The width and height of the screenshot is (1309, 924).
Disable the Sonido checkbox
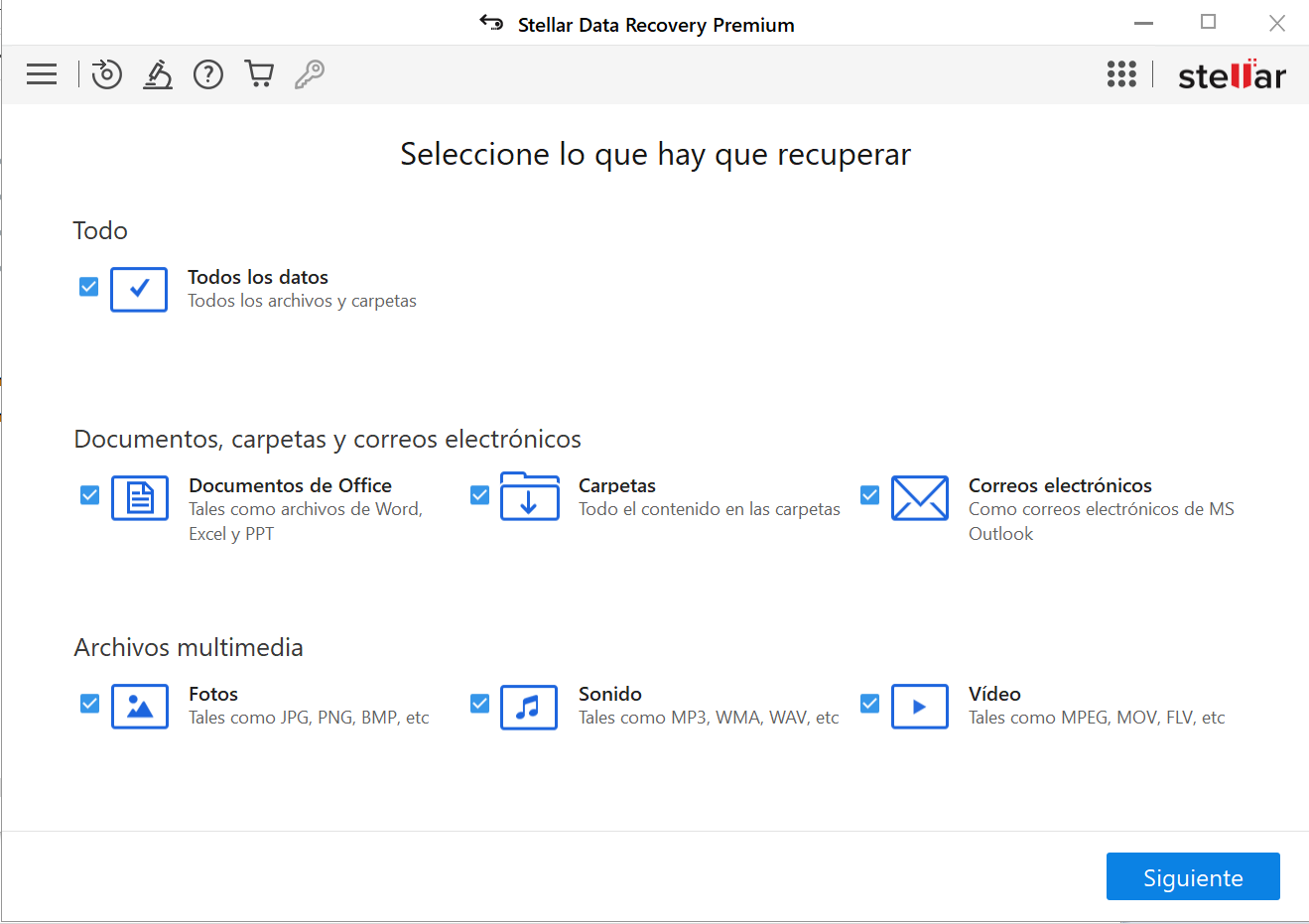[478, 703]
